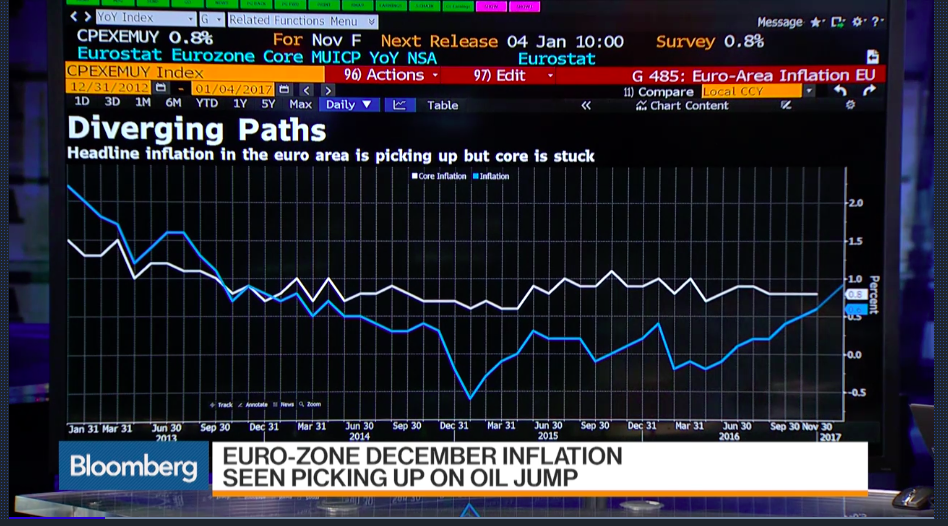The height and width of the screenshot is (526, 948).
Task: Open chart settings gear icon
Action: pyautogui.click(x=850, y=105)
